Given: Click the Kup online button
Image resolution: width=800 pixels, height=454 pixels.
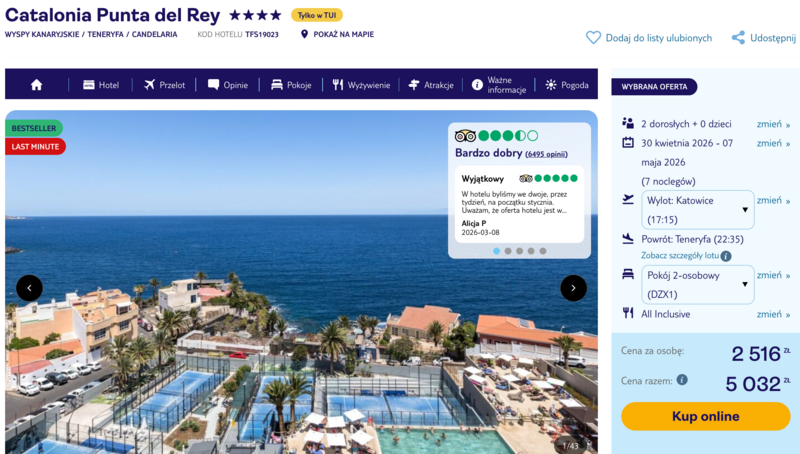Looking at the screenshot, I should (705, 416).
